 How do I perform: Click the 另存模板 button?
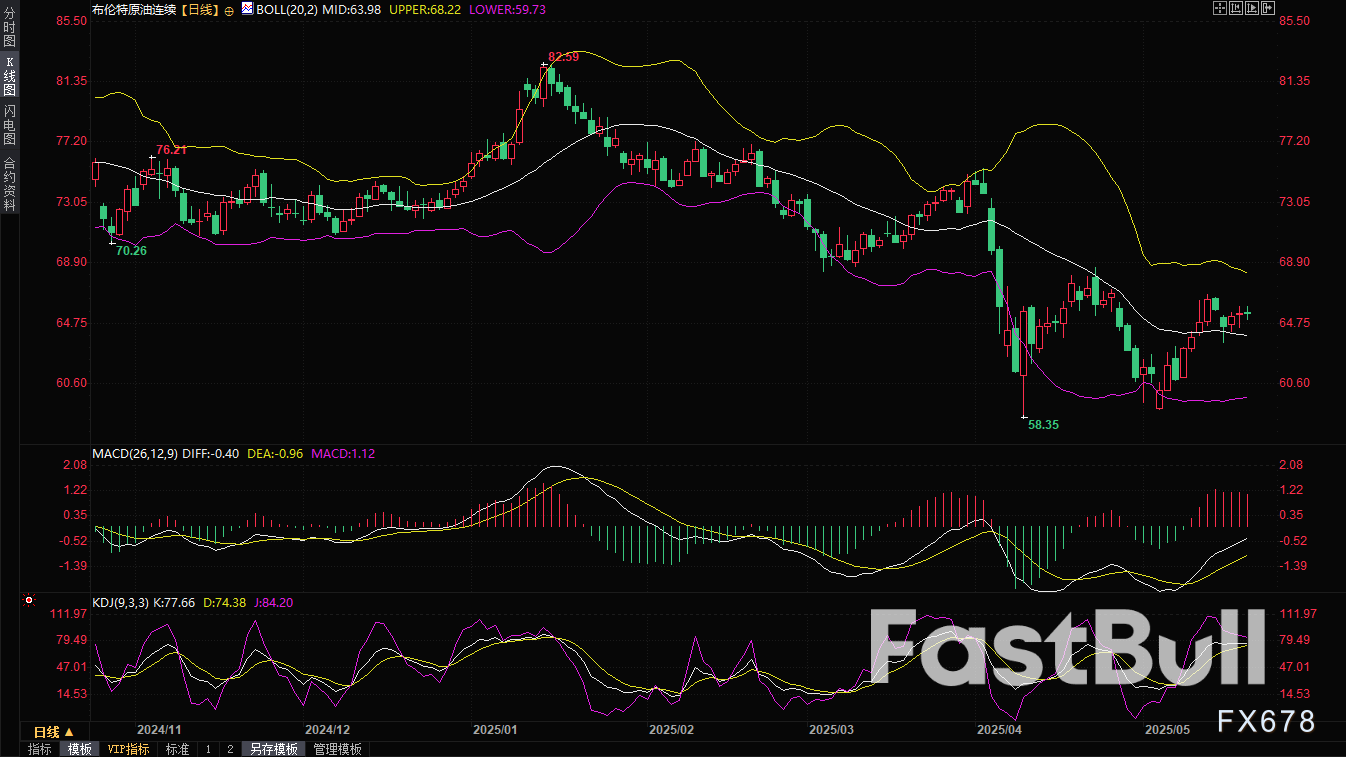(274, 749)
